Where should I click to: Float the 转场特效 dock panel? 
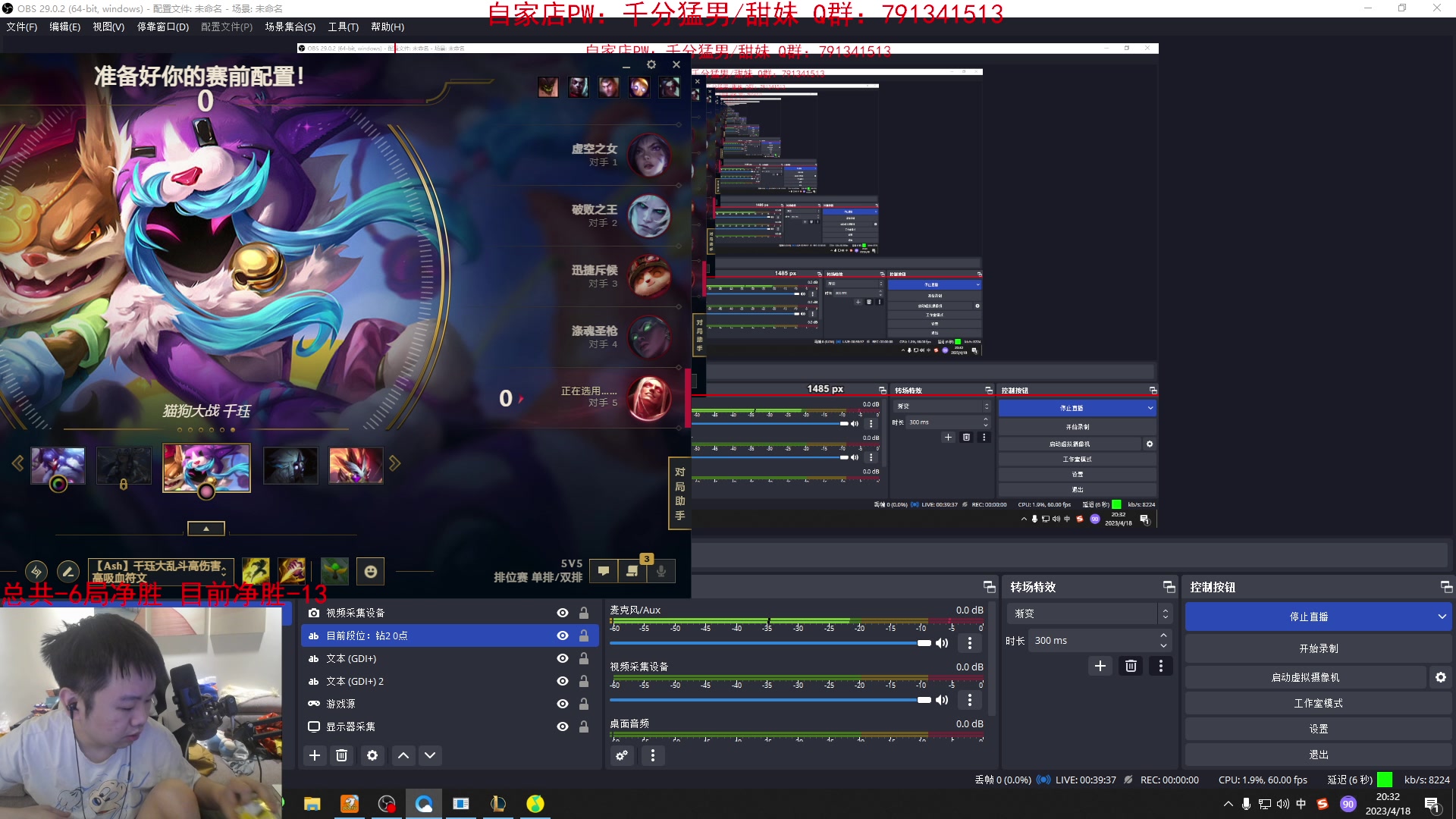pos(1169,587)
